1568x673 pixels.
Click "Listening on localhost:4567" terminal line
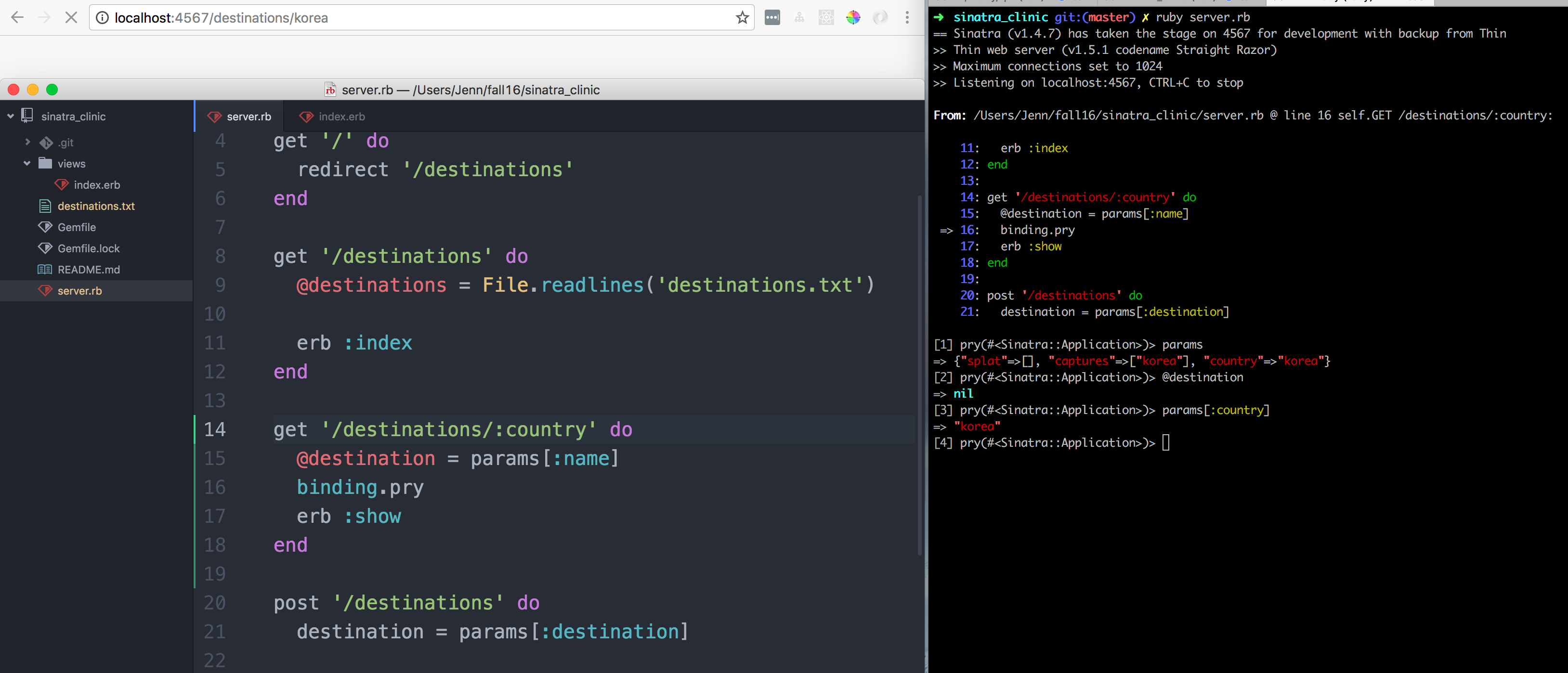(x=1088, y=82)
